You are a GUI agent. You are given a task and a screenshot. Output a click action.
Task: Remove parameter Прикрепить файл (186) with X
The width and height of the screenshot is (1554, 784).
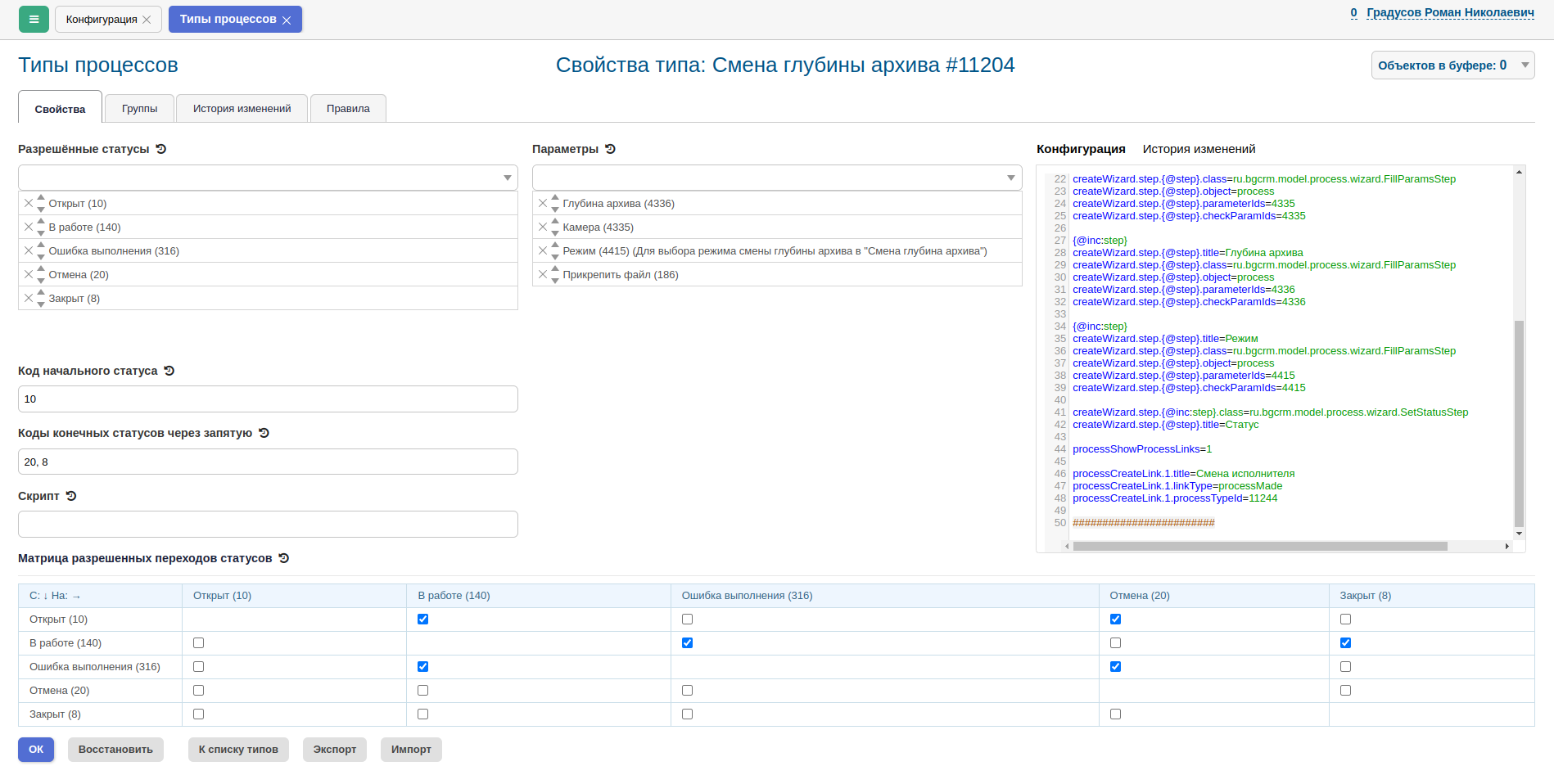[543, 274]
